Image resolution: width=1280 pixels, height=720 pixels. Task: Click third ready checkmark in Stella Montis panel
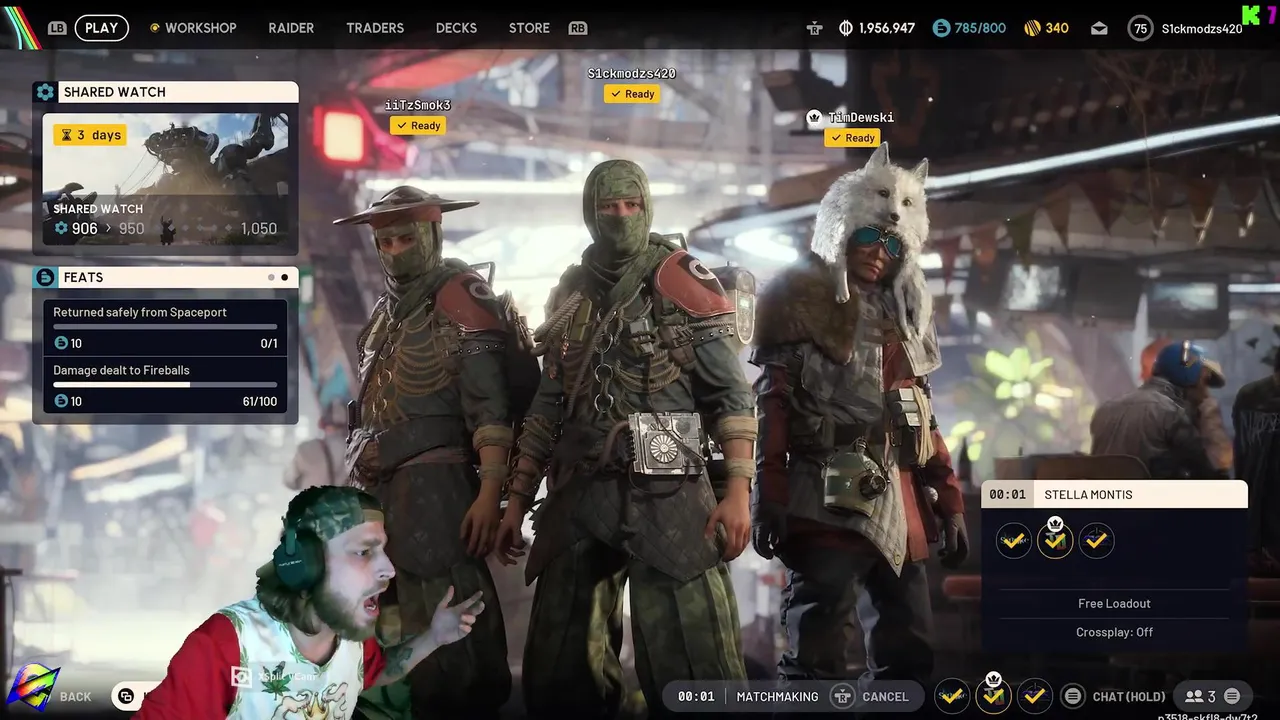(1096, 540)
